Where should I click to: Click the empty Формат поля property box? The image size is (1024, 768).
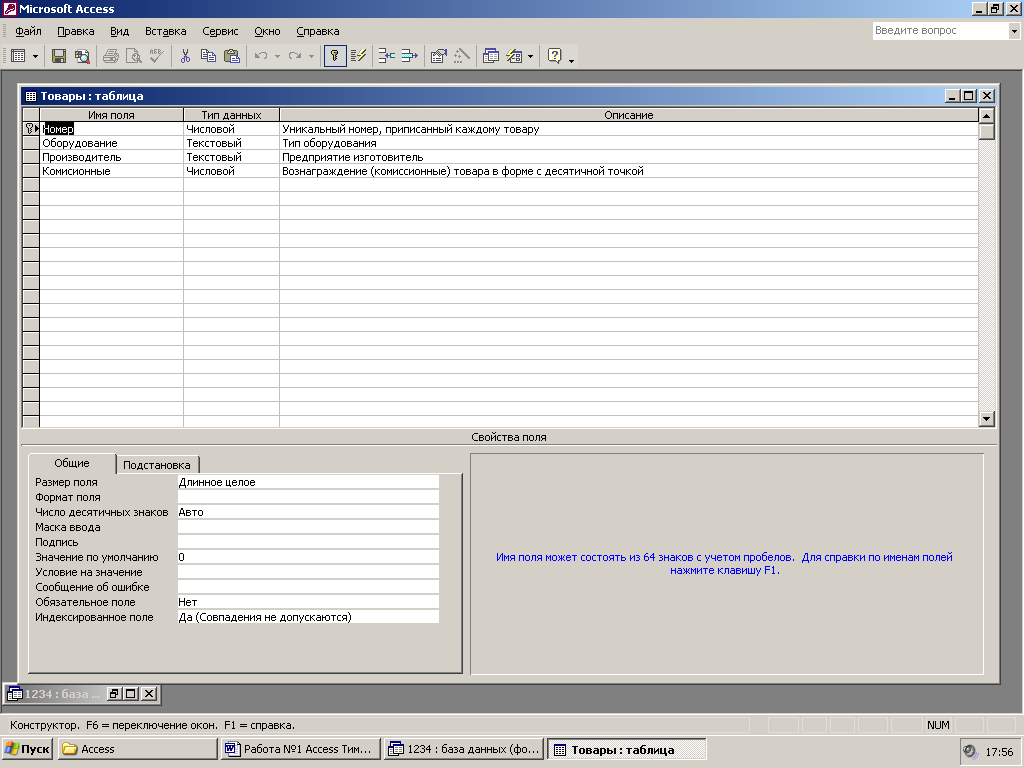[x=308, y=497]
